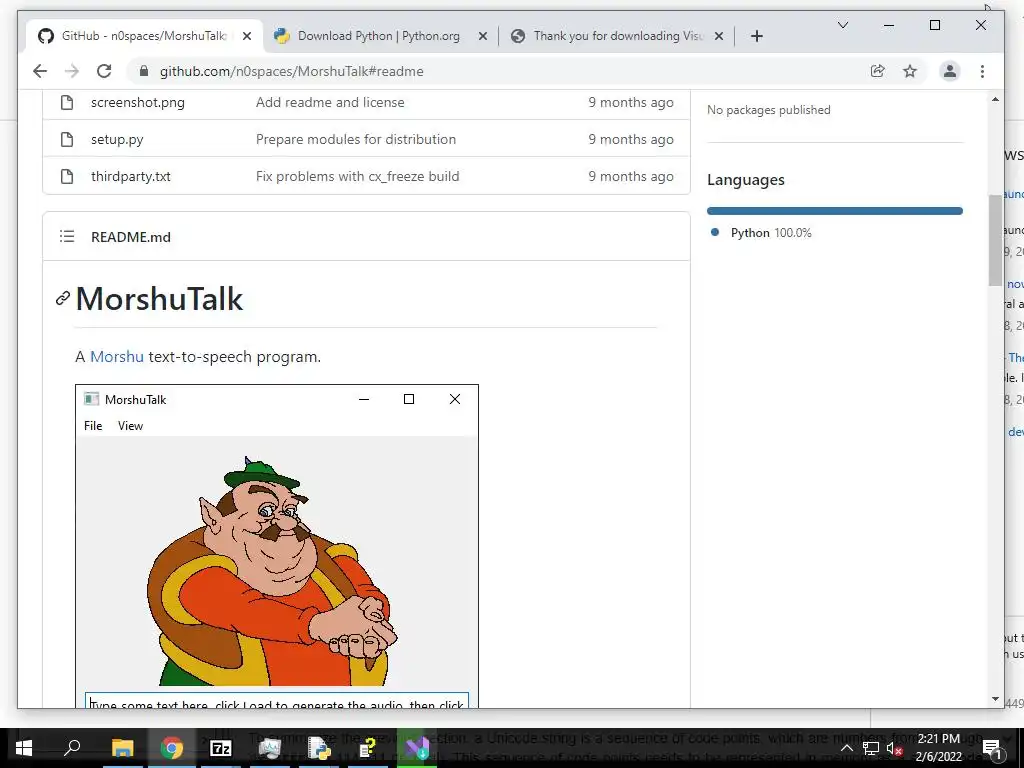The width and height of the screenshot is (1024, 768).
Task: Click the network tray icon
Action: click(x=871, y=748)
